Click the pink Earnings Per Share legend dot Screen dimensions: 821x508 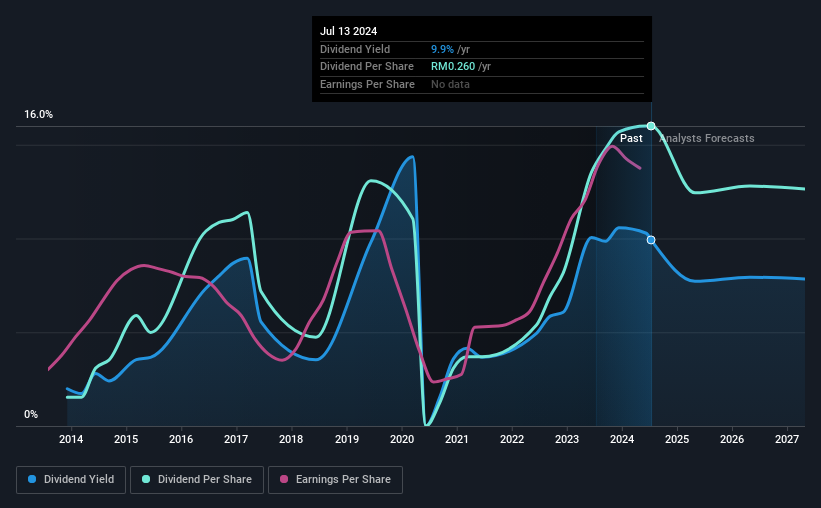284,479
